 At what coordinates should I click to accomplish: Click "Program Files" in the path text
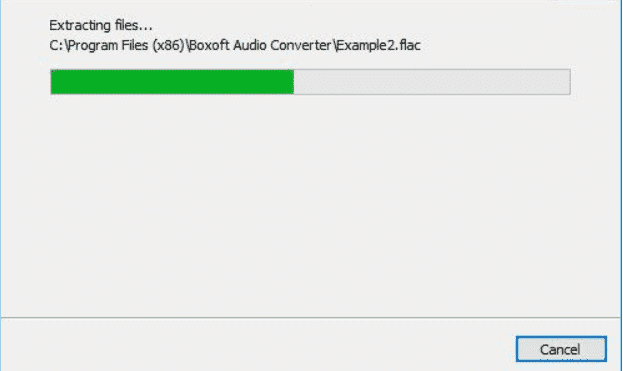click(108, 45)
